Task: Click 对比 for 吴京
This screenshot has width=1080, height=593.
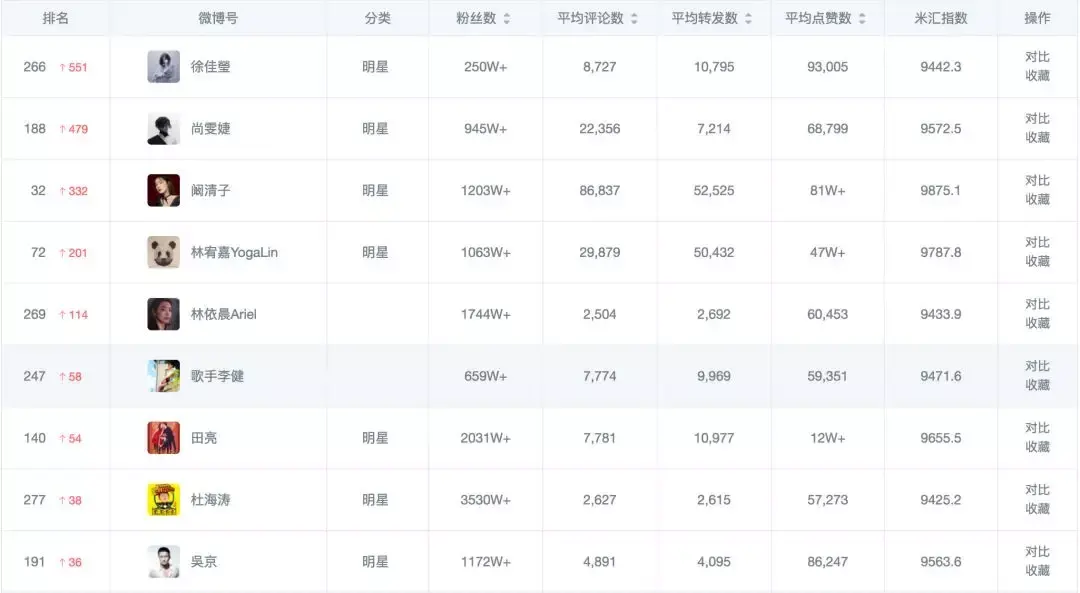Action: point(1037,552)
